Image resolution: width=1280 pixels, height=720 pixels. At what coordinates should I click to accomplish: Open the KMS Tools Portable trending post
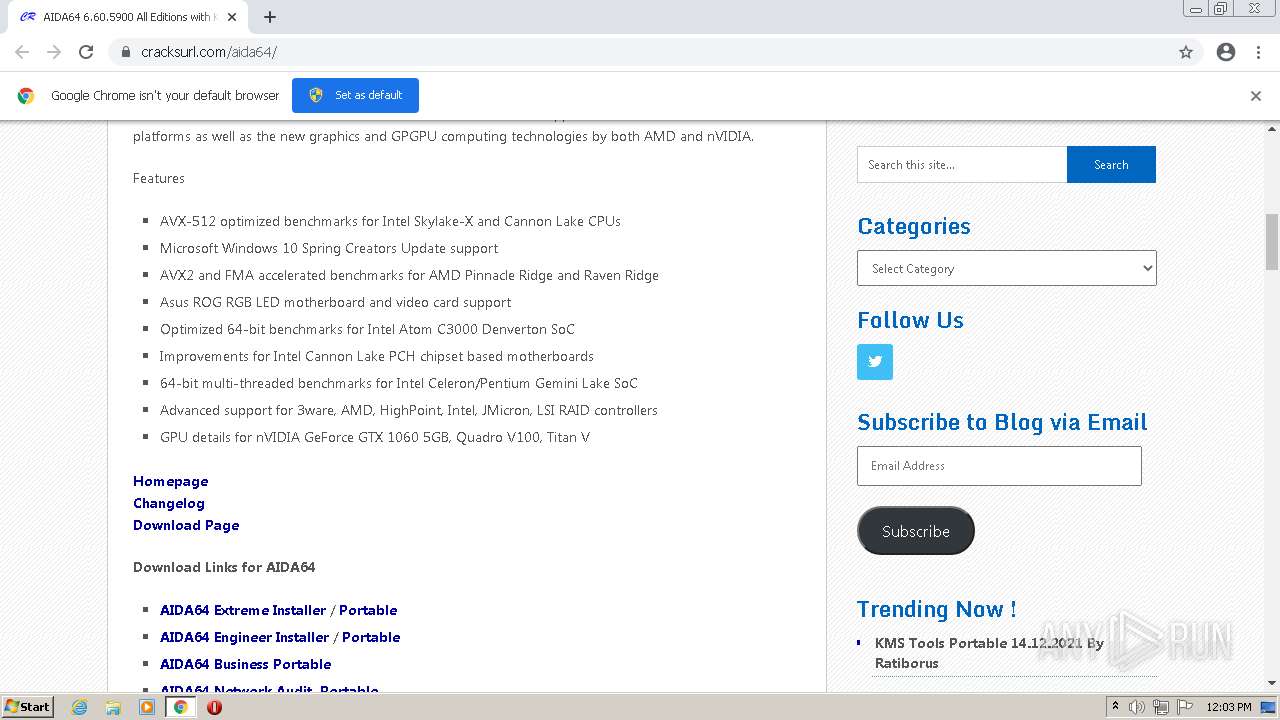tap(989, 653)
